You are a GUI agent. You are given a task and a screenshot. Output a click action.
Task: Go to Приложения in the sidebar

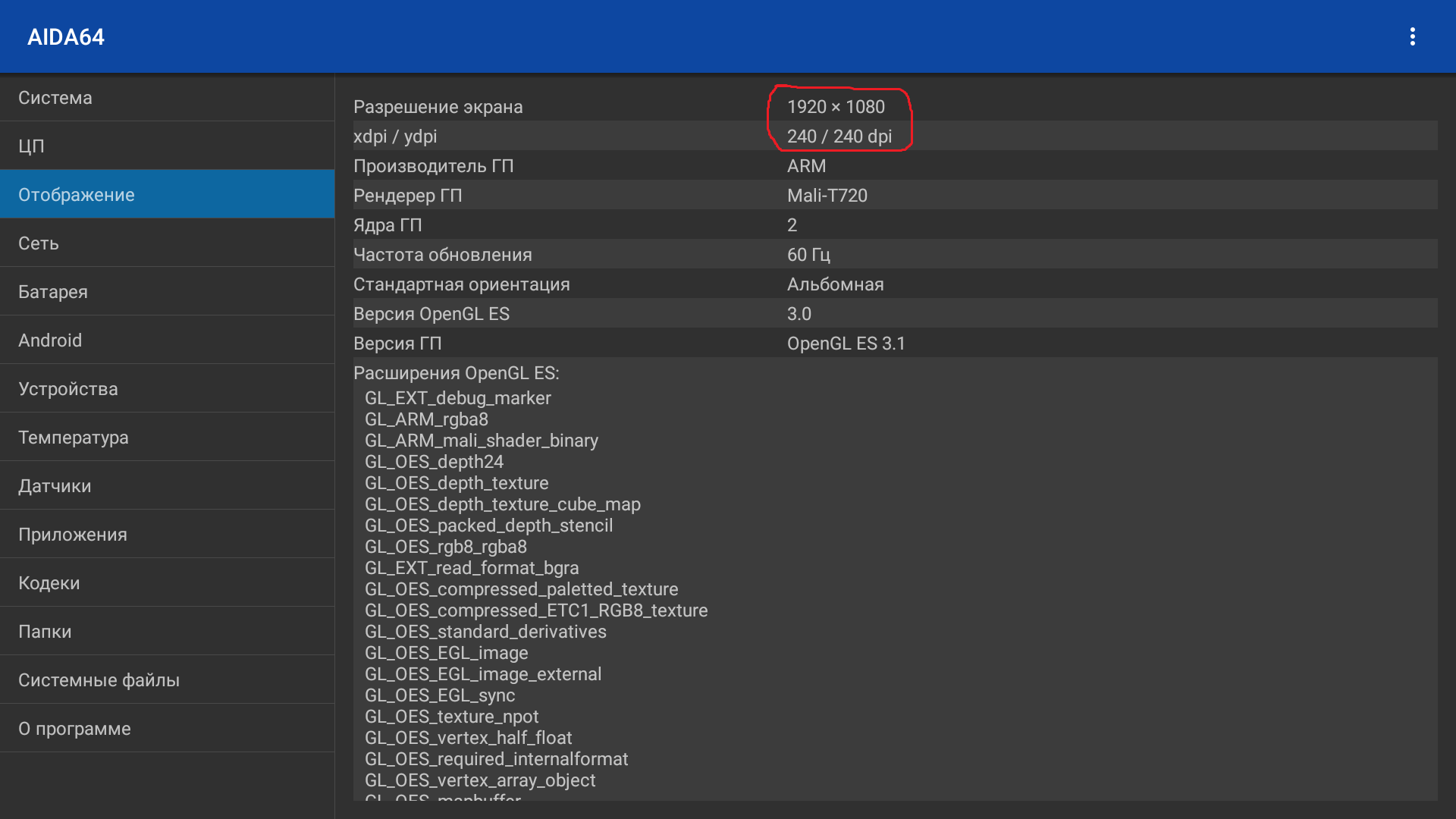pyautogui.click(x=167, y=535)
